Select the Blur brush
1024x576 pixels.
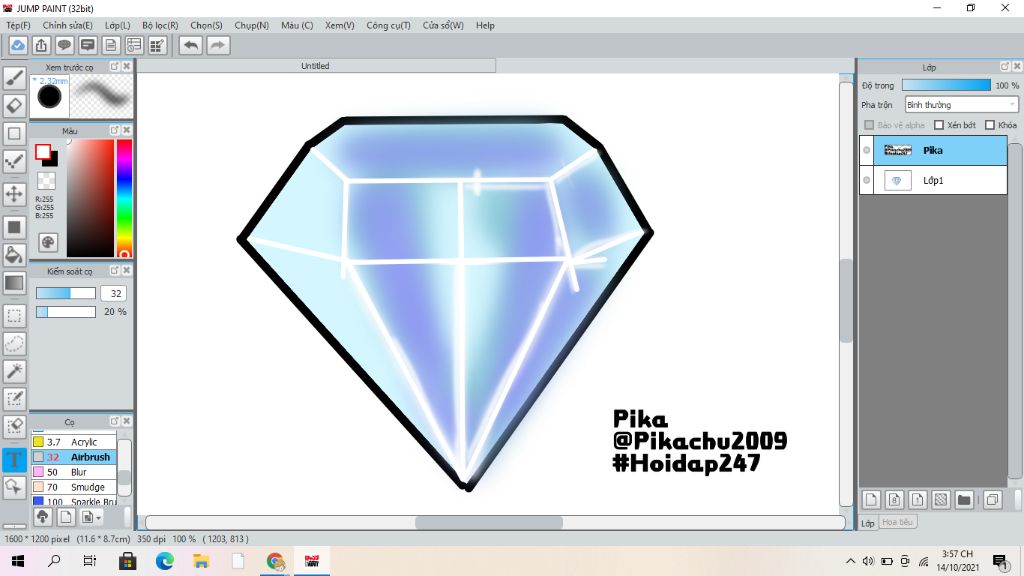pos(74,472)
